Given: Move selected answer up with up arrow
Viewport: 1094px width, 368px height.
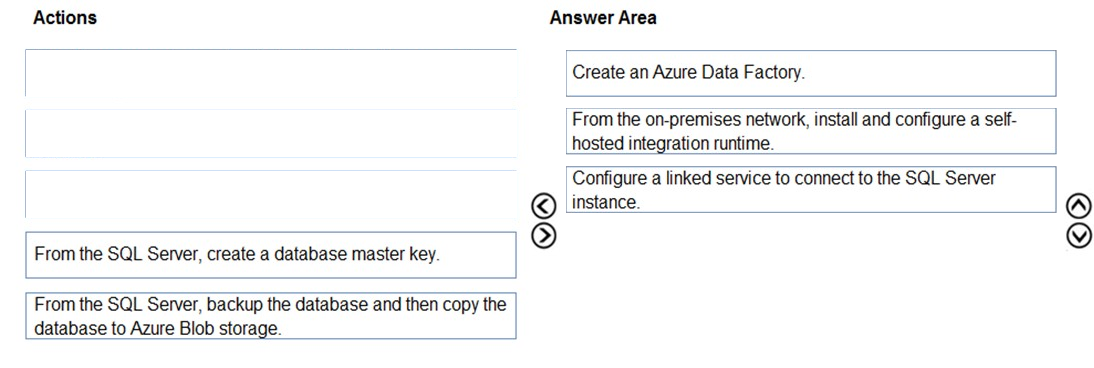Looking at the screenshot, I should [x=1079, y=206].
